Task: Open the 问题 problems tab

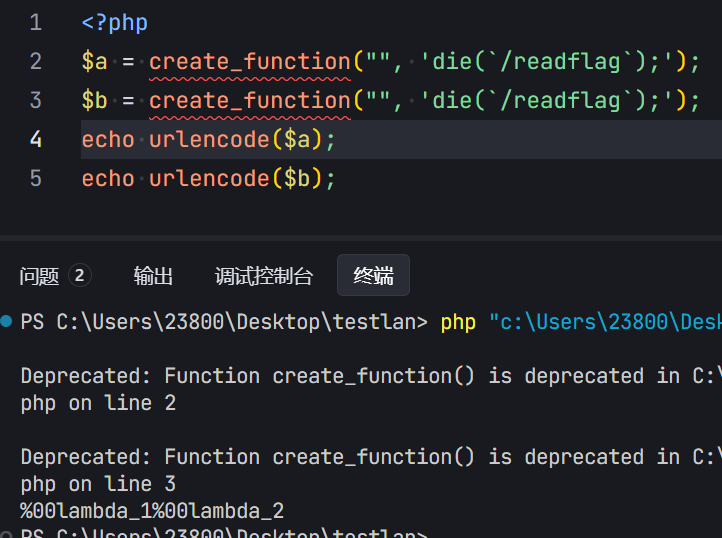Action: click(x=40, y=276)
